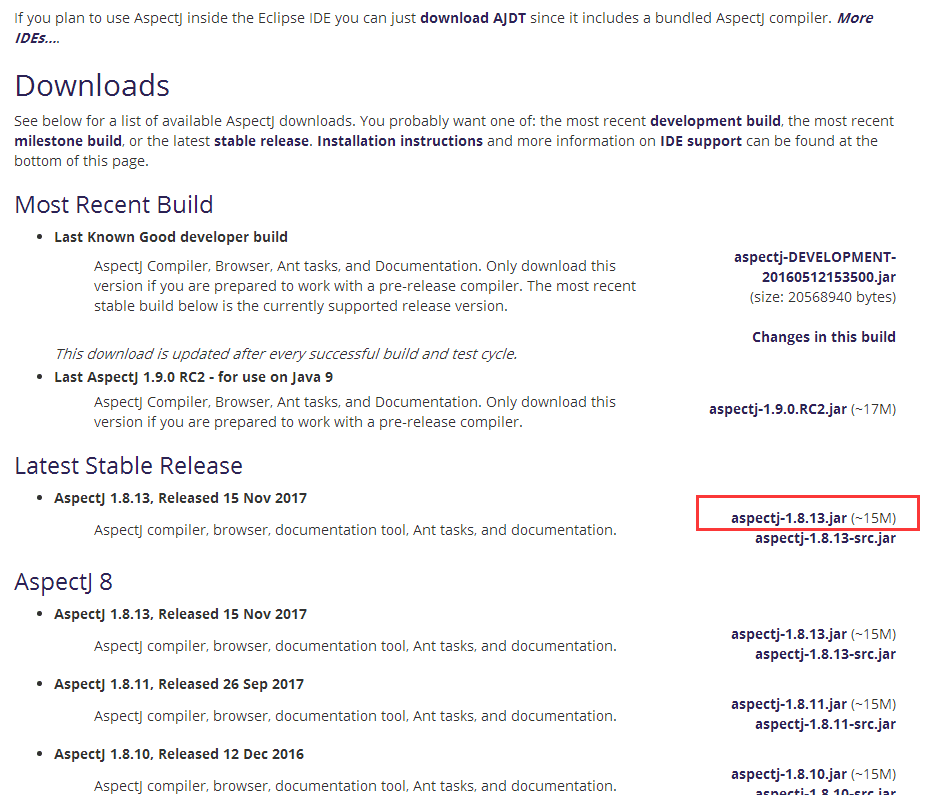Open the Installation instructions link
Screen dimensions: 948x795
pos(400,141)
